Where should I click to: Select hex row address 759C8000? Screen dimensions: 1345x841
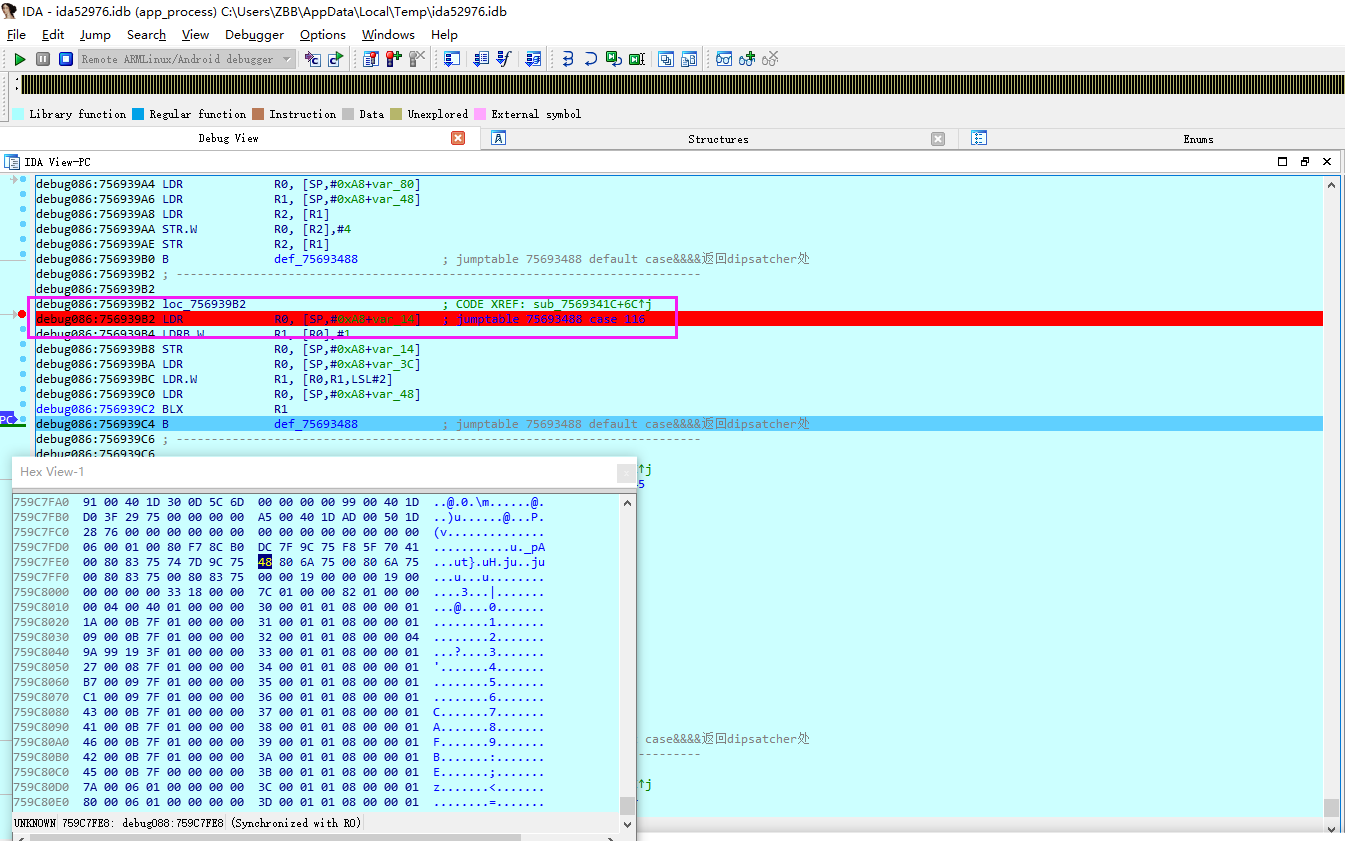click(x=41, y=592)
